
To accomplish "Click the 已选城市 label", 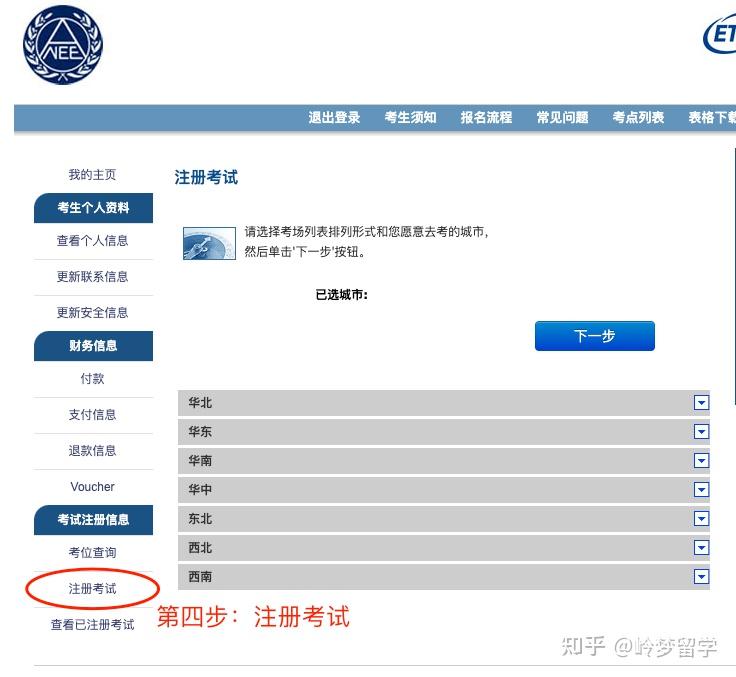I will pyautogui.click(x=342, y=295).
